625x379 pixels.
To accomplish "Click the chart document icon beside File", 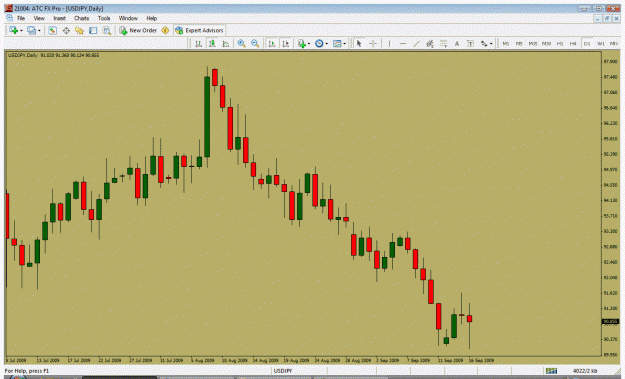I will point(10,18).
